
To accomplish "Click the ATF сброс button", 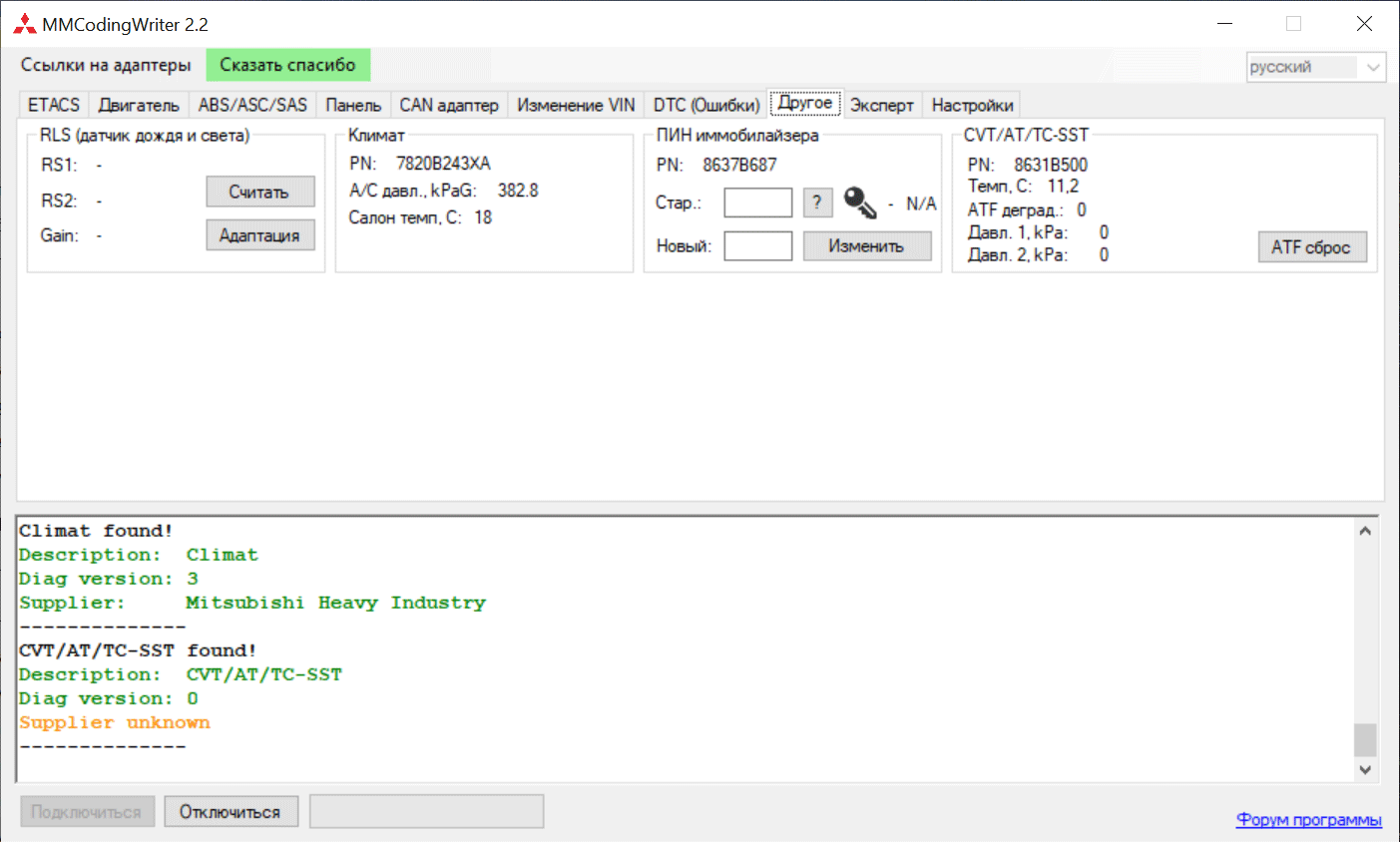I will click(1311, 247).
